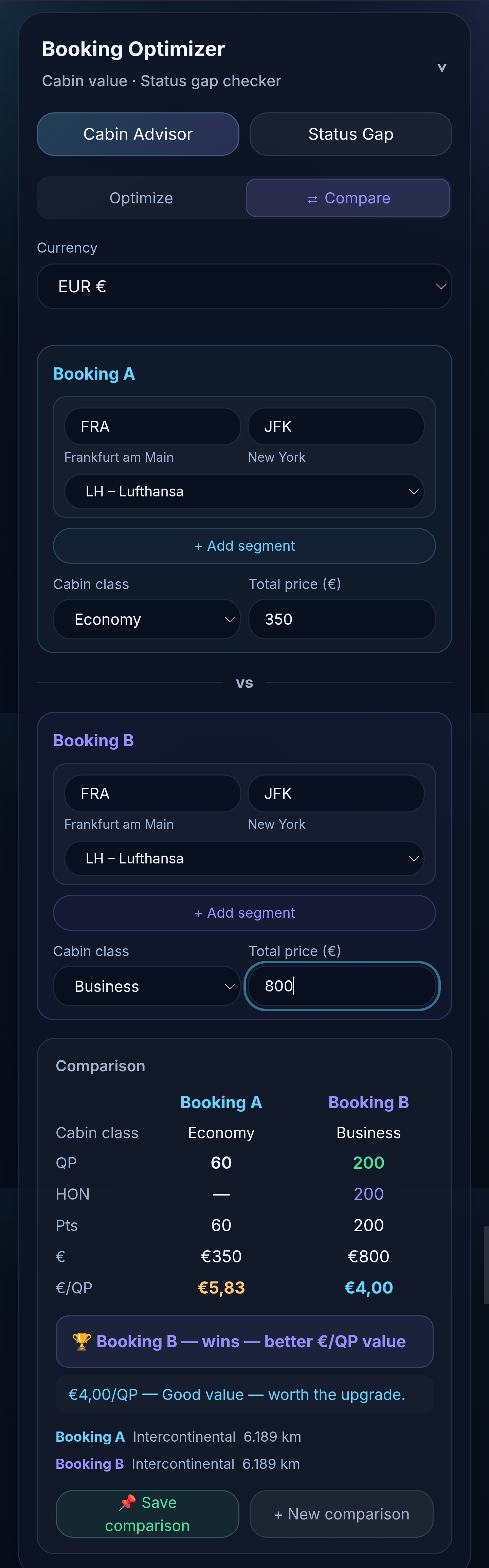The image size is (489, 1568).
Task: Open Booking B's Business cabin class dropdown
Action: click(x=146, y=986)
